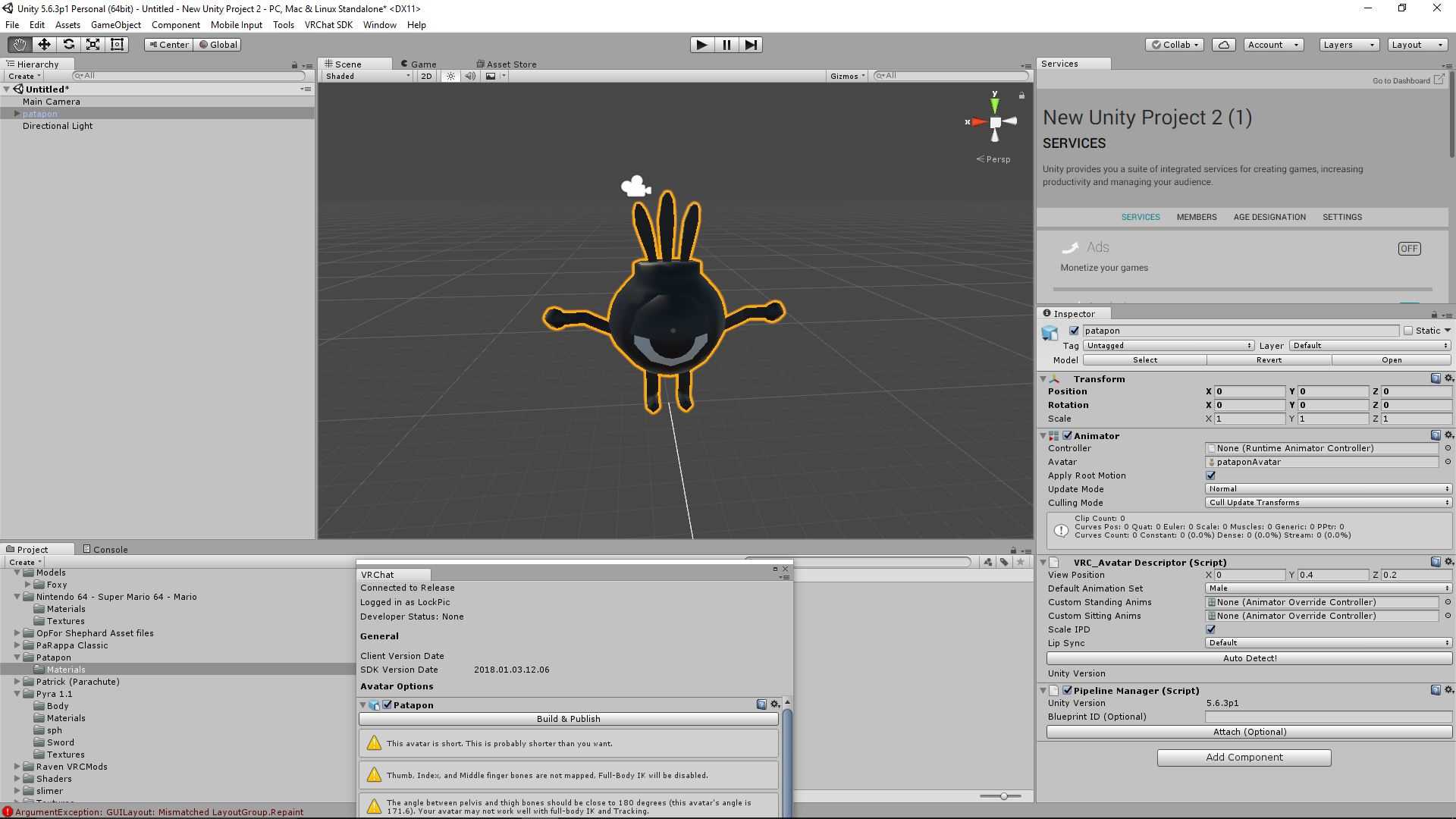Screen dimensions: 1456x819
Task: Toggle scene audio speaker icon
Action: click(x=470, y=76)
